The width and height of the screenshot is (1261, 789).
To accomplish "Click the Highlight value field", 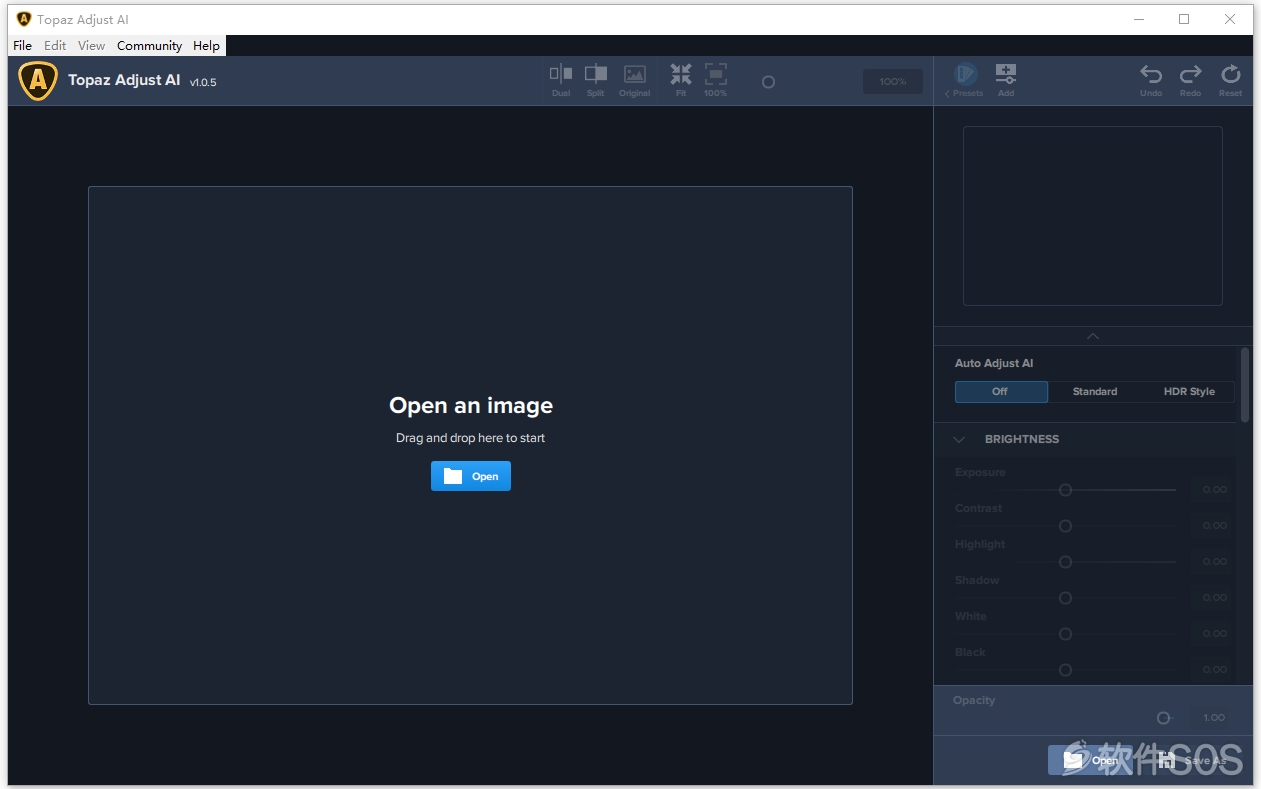I will point(1212,562).
